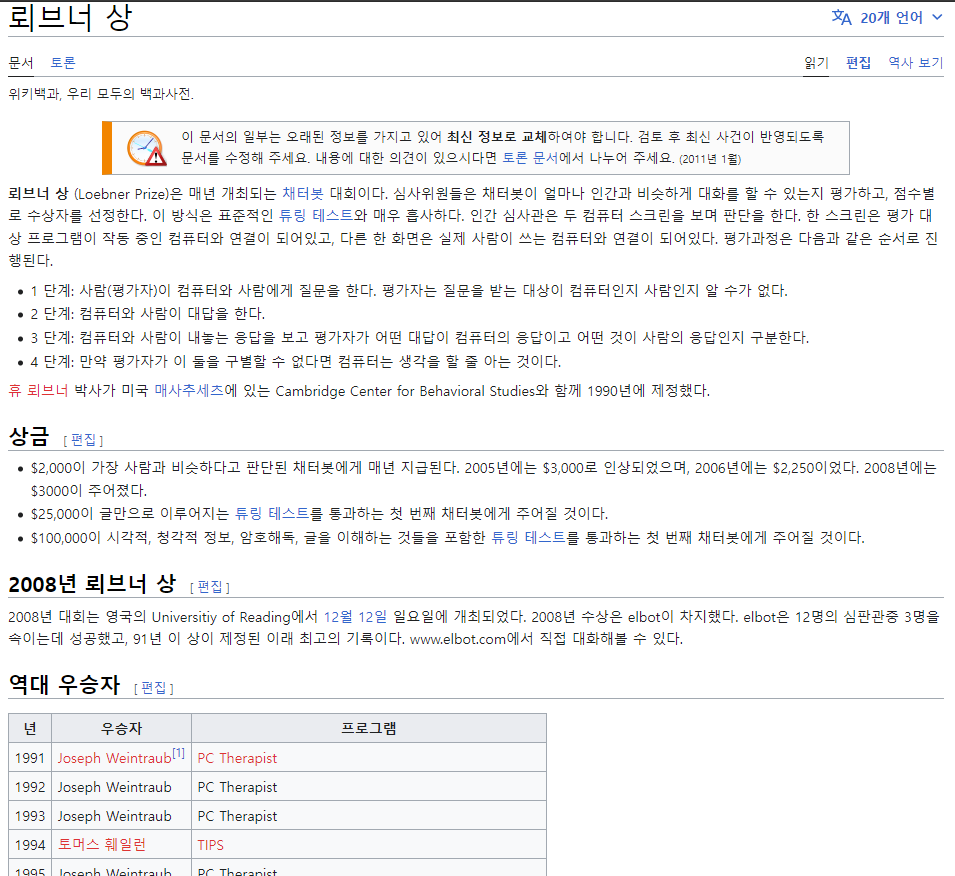Click the 우승자 column header
This screenshot has height=876, width=955.
point(121,728)
